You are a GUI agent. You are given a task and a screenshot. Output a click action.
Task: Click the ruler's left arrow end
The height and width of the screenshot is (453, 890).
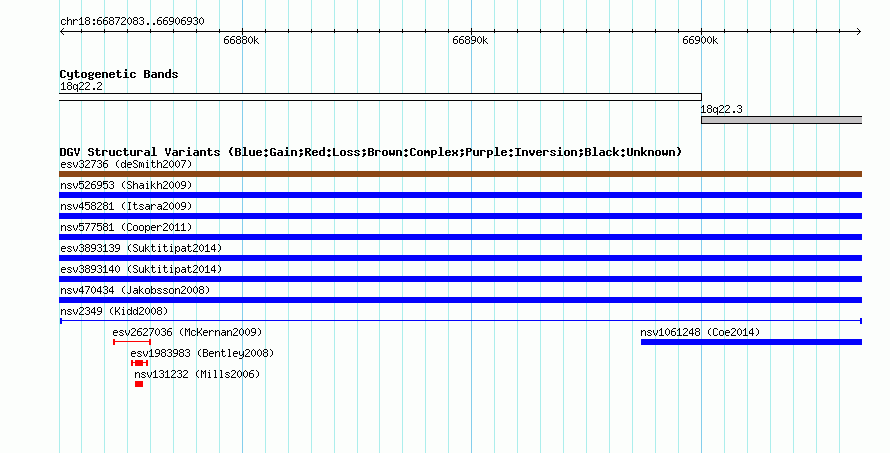[x=62, y=32]
